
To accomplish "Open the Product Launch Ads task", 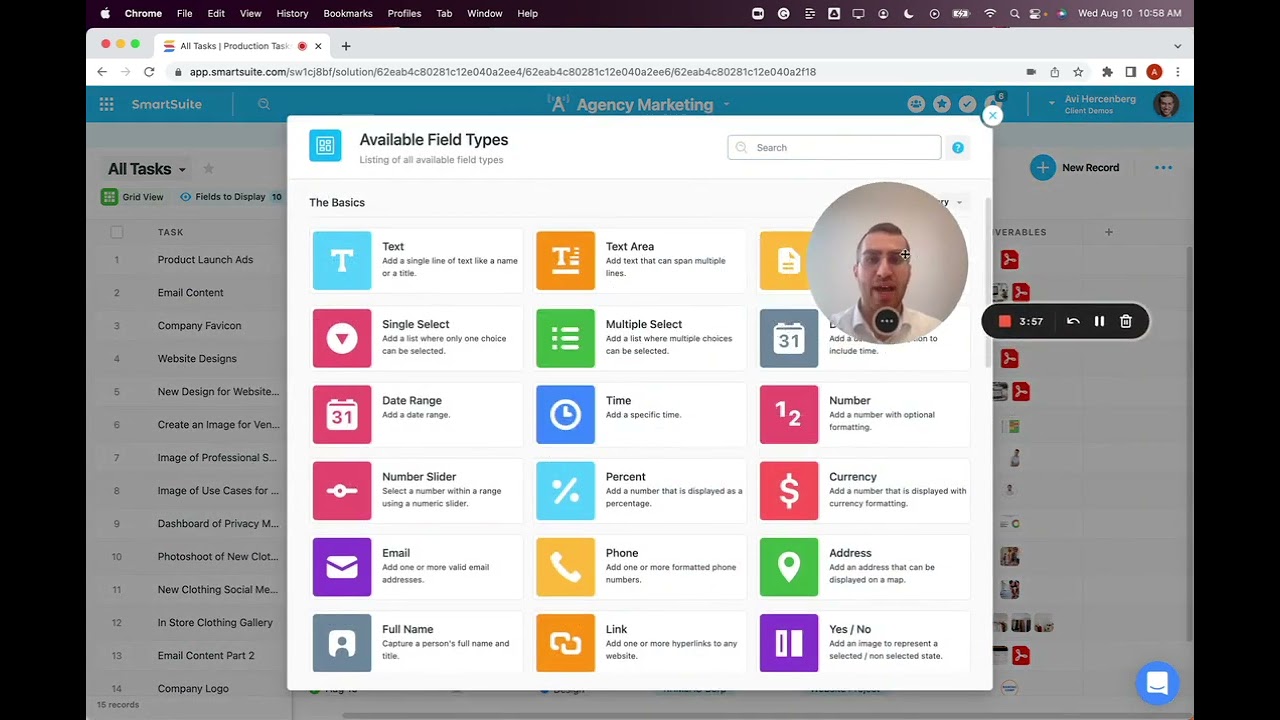I will pyautogui.click(x=205, y=260).
